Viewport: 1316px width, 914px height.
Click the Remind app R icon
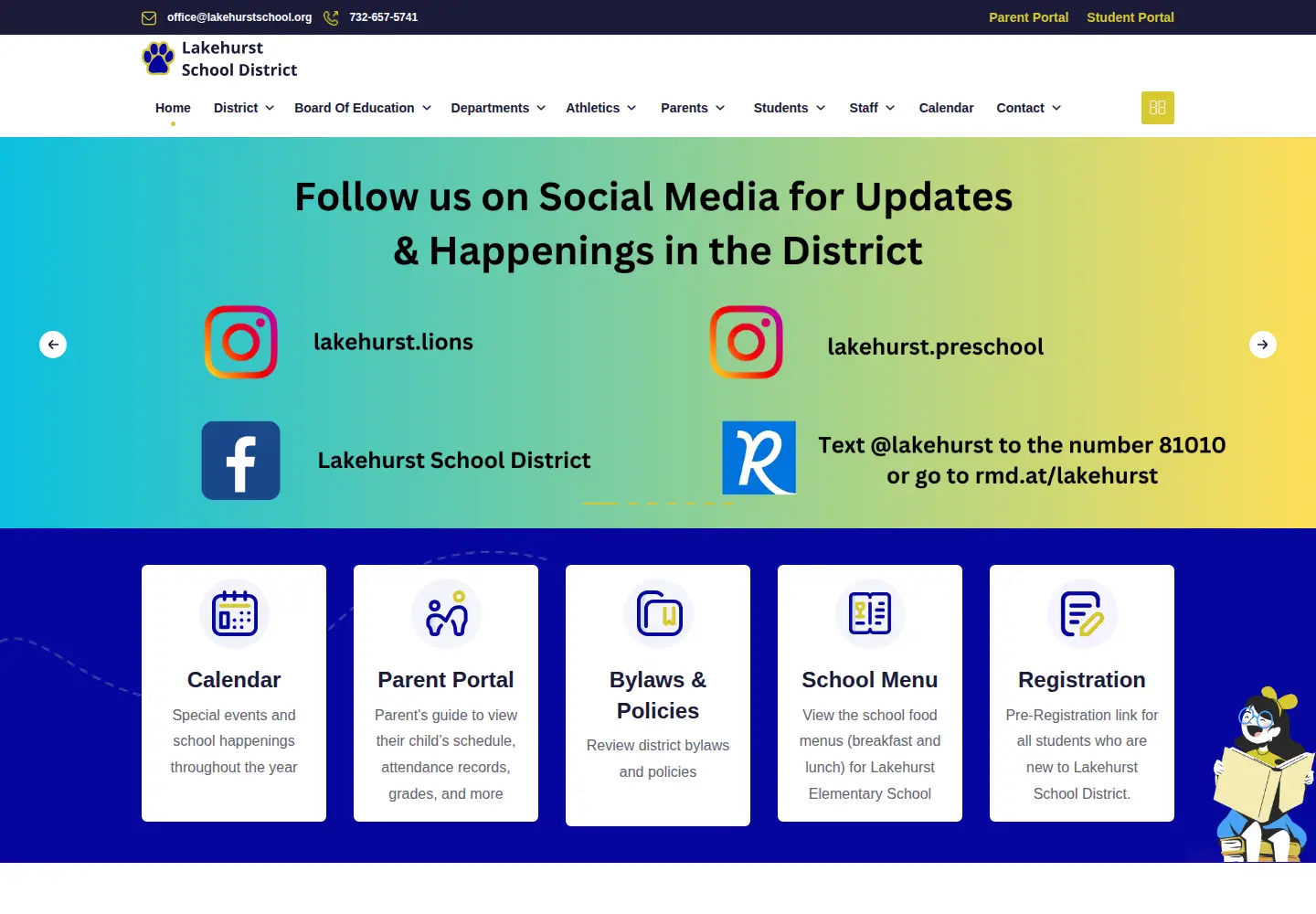(759, 458)
